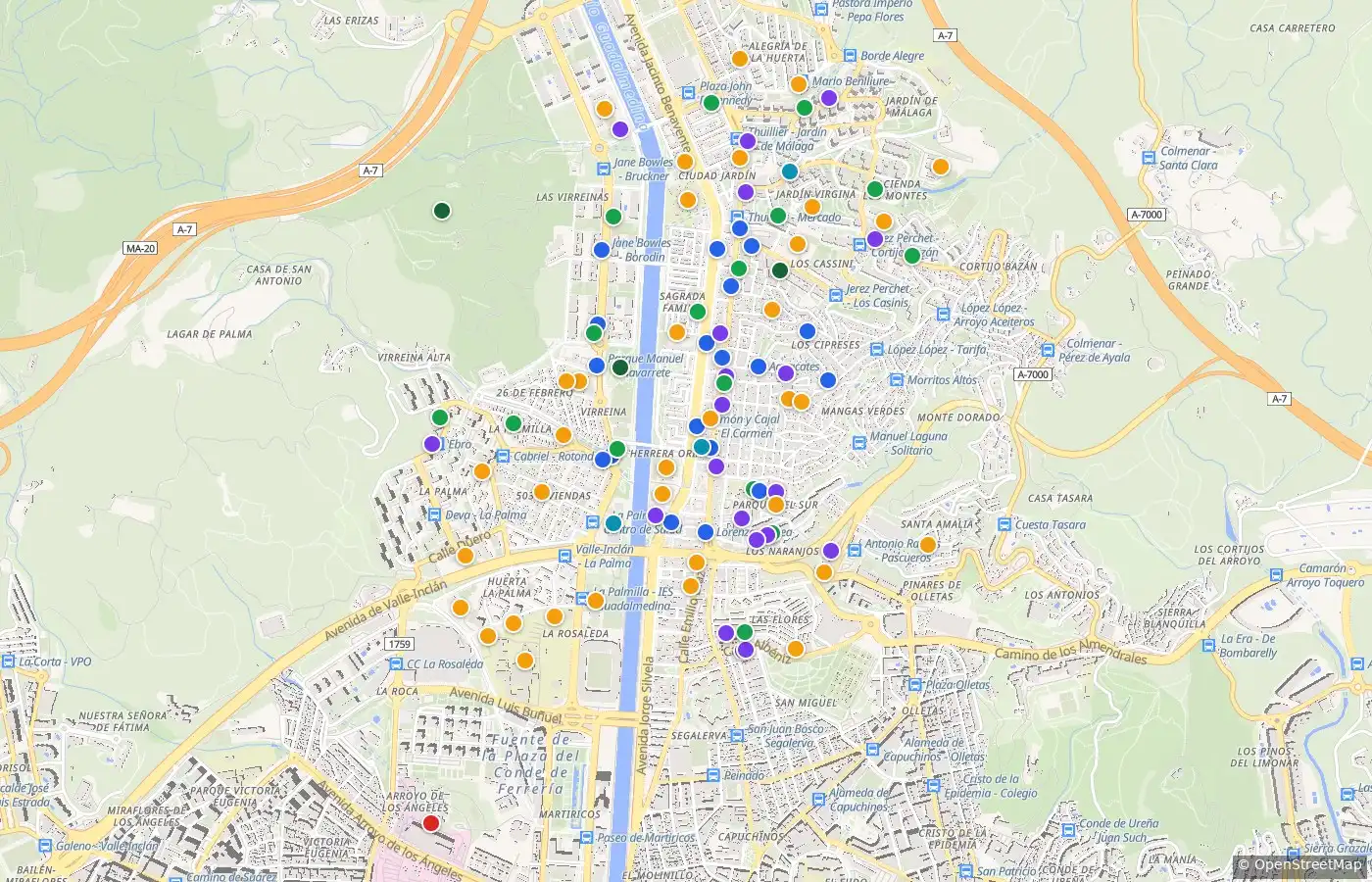Click the orange marker on Calle Duero
The width and height of the screenshot is (1372, 882).
pyautogui.click(x=465, y=556)
